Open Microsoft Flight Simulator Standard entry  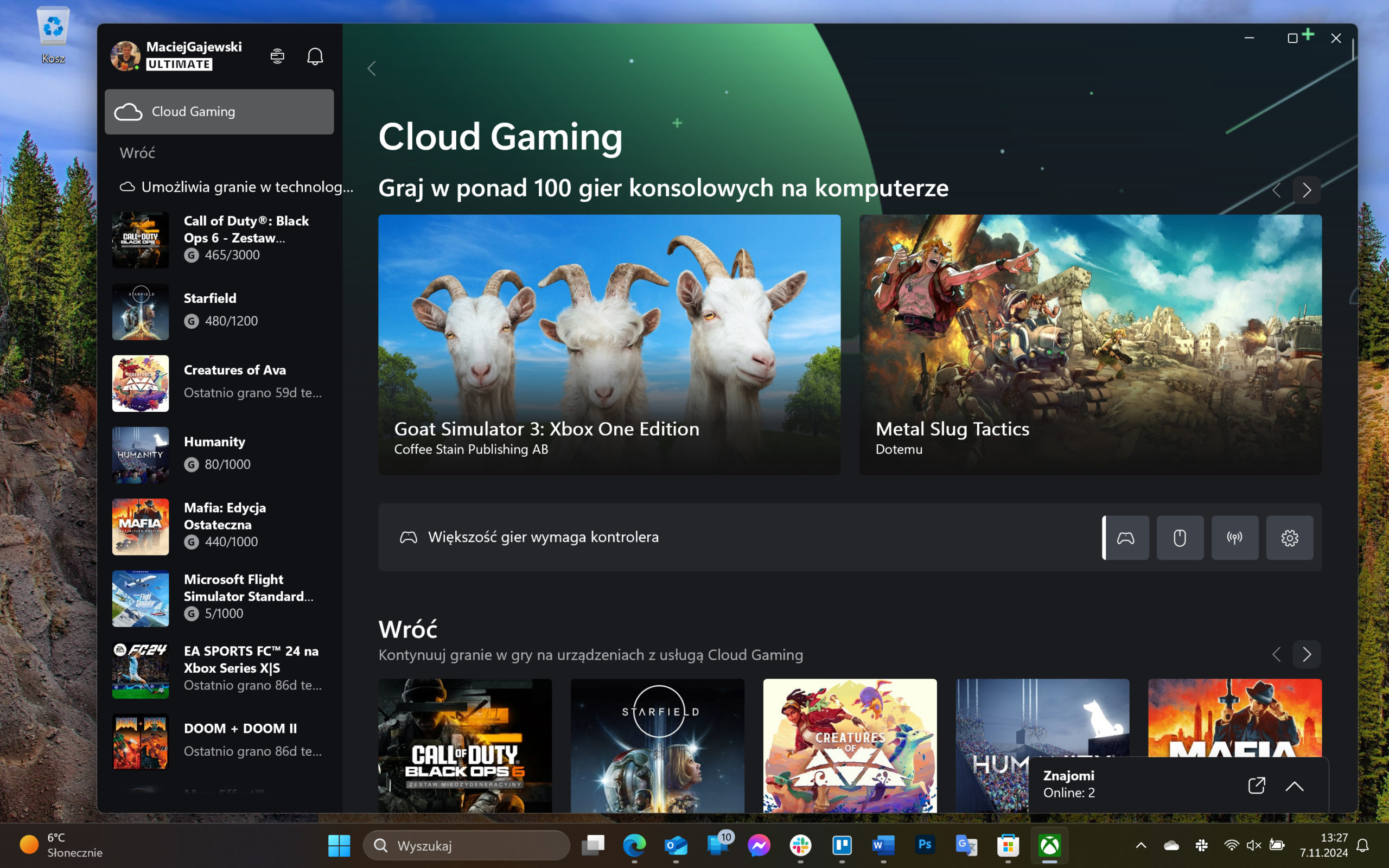219,598
